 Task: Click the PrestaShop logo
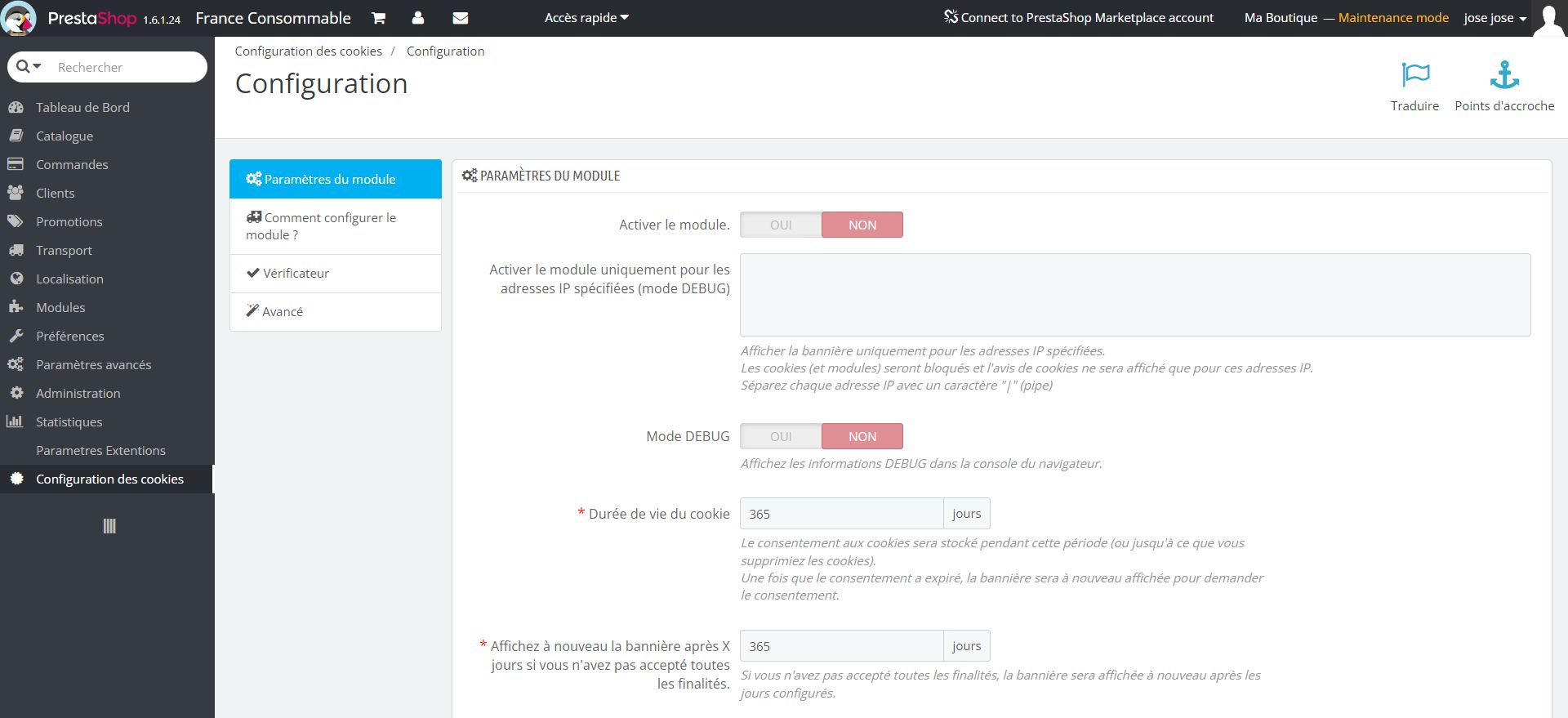pyautogui.click(x=18, y=18)
